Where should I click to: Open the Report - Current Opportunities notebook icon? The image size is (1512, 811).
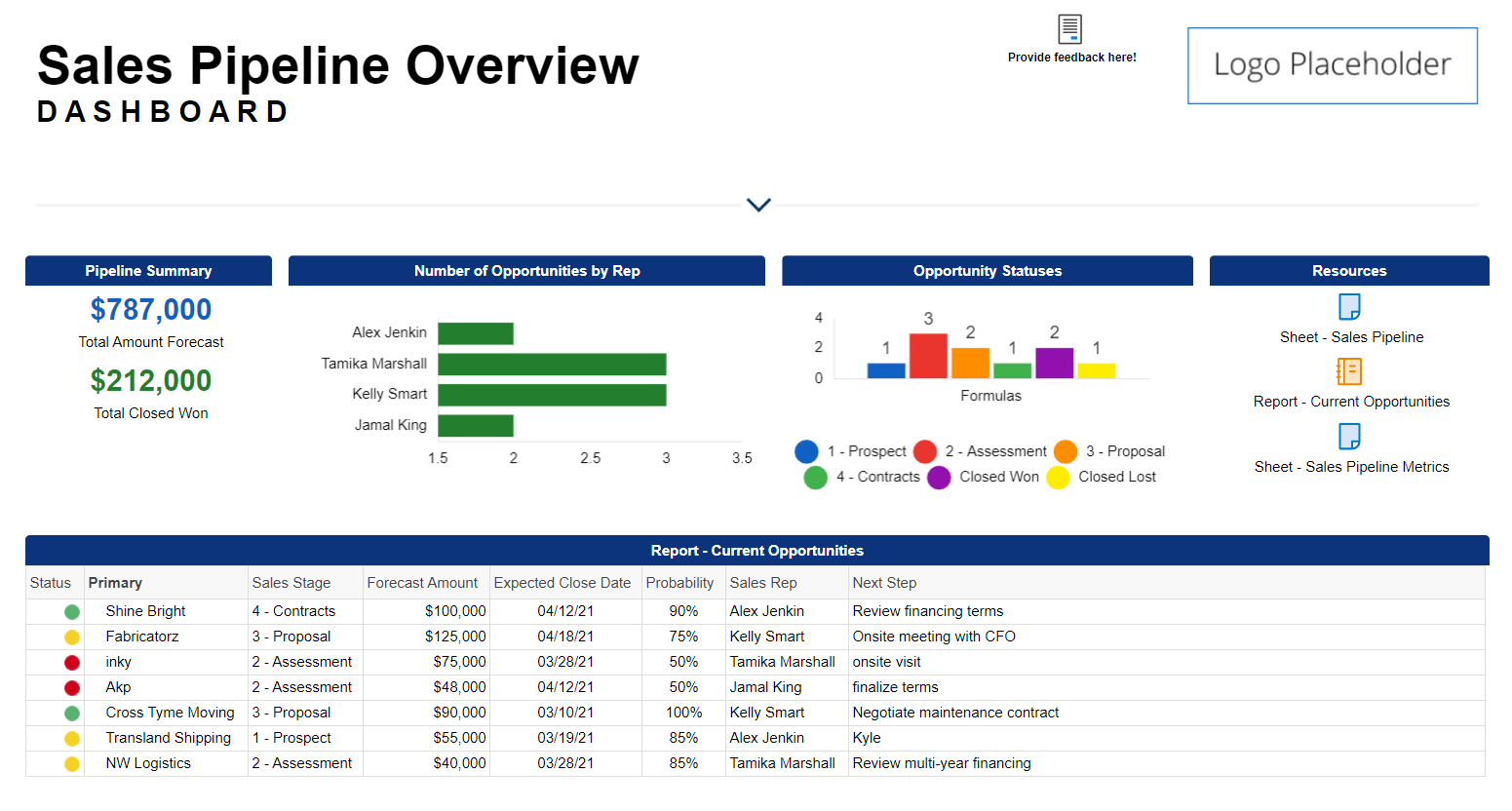(x=1349, y=371)
